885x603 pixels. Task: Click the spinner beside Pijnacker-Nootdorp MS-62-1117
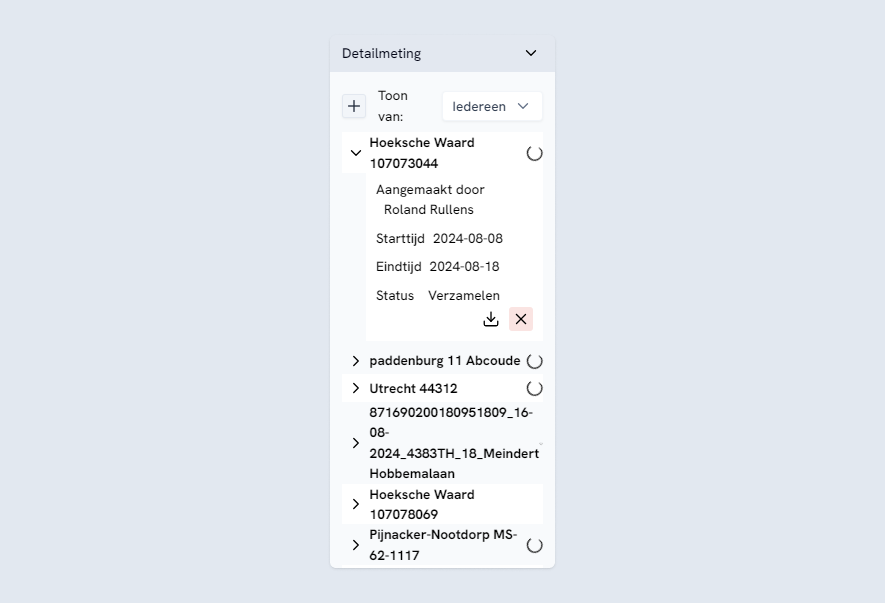coord(534,545)
